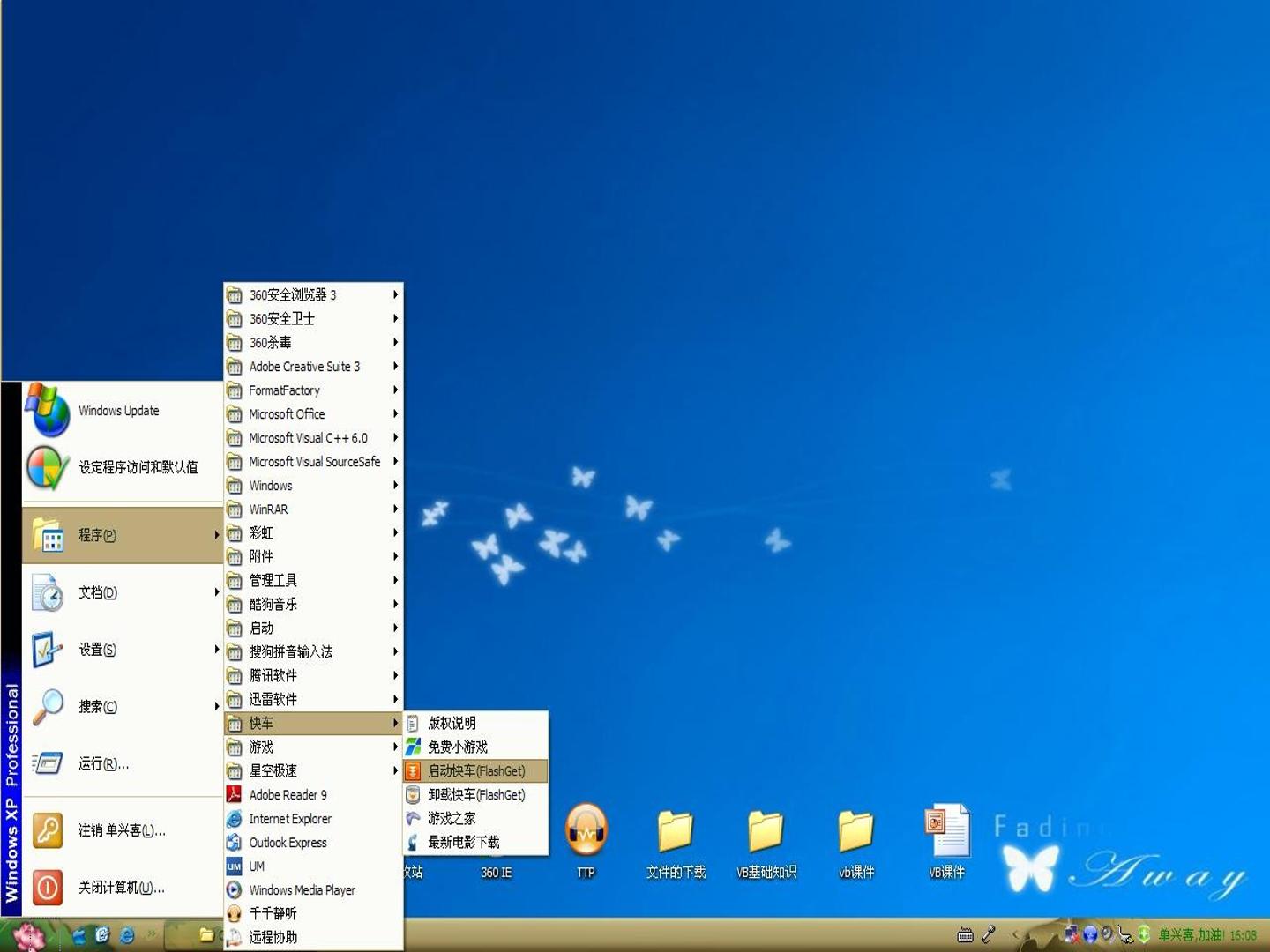Click the Windows Update icon
Image resolution: width=1270 pixels, height=952 pixels.
(48, 411)
